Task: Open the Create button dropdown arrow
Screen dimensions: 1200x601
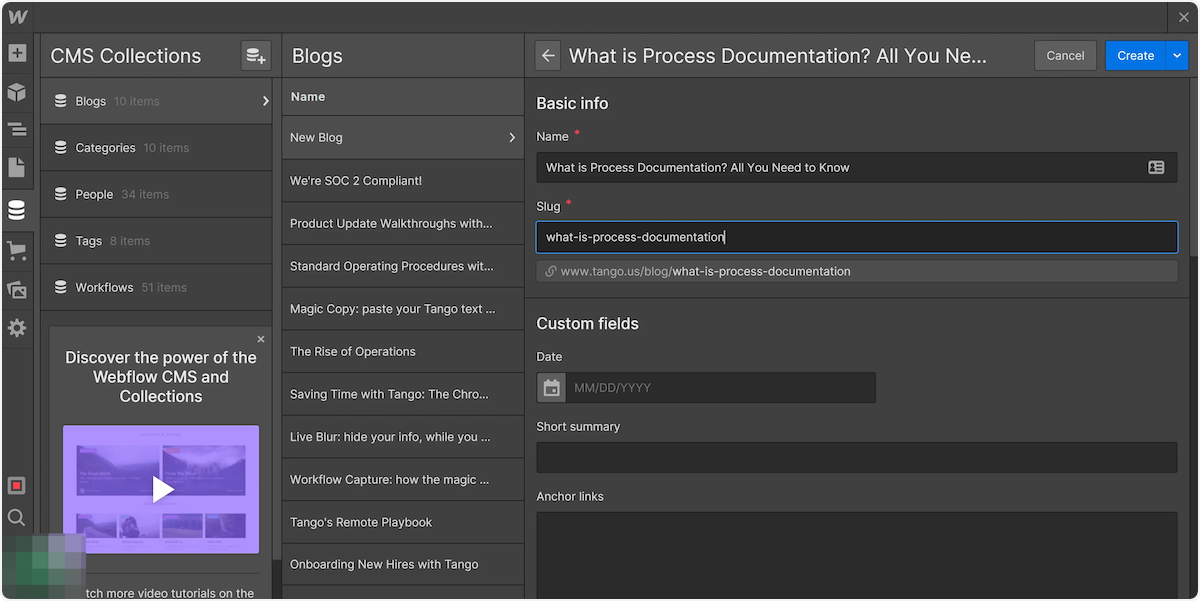Action: coord(1177,56)
